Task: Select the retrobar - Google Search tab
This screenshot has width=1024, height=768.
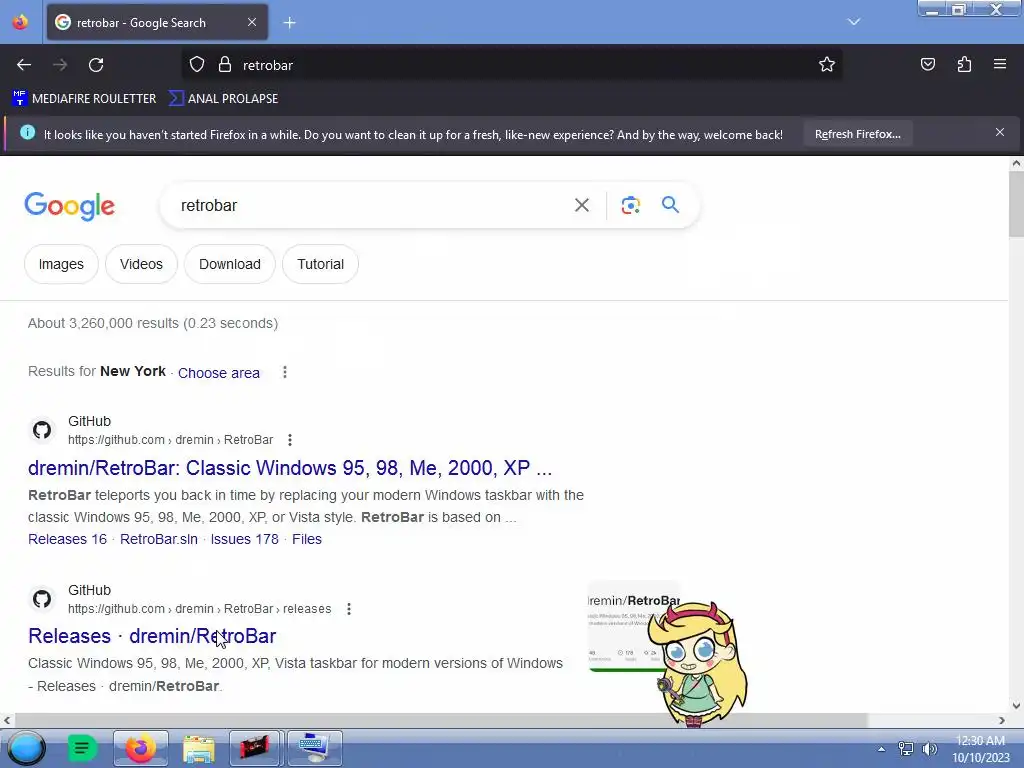Action: click(x=157, y=22)
